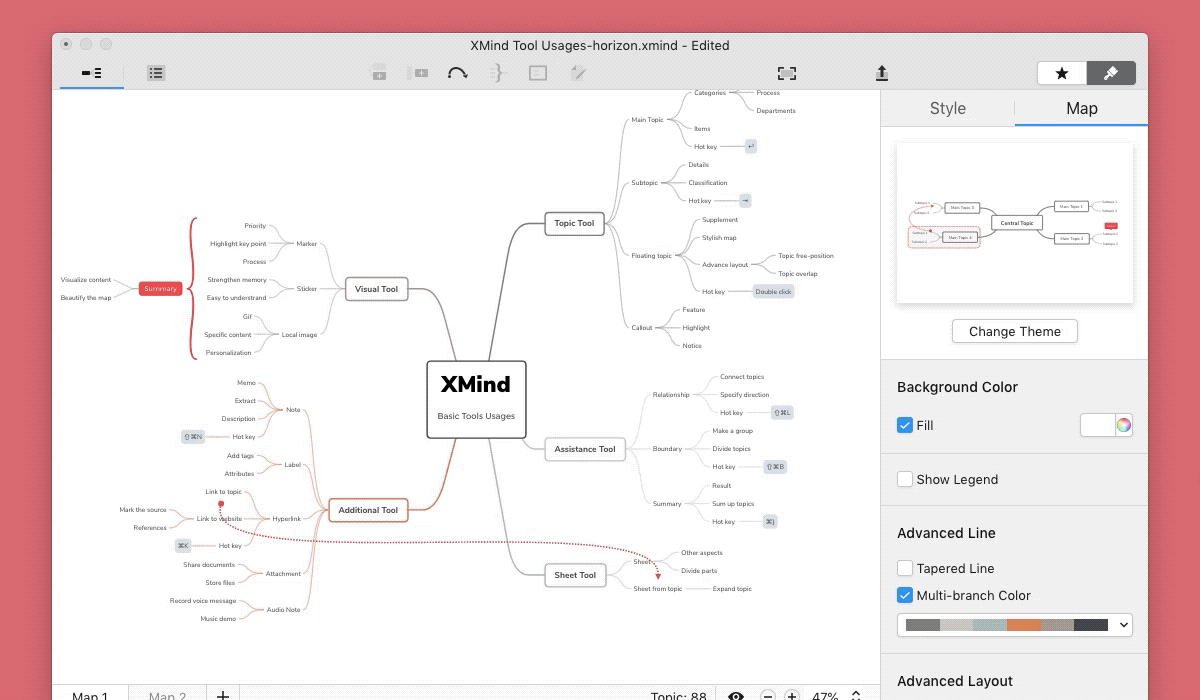Select the 'Record voice message' topic
1200x700 pixels.
point(203,601)
